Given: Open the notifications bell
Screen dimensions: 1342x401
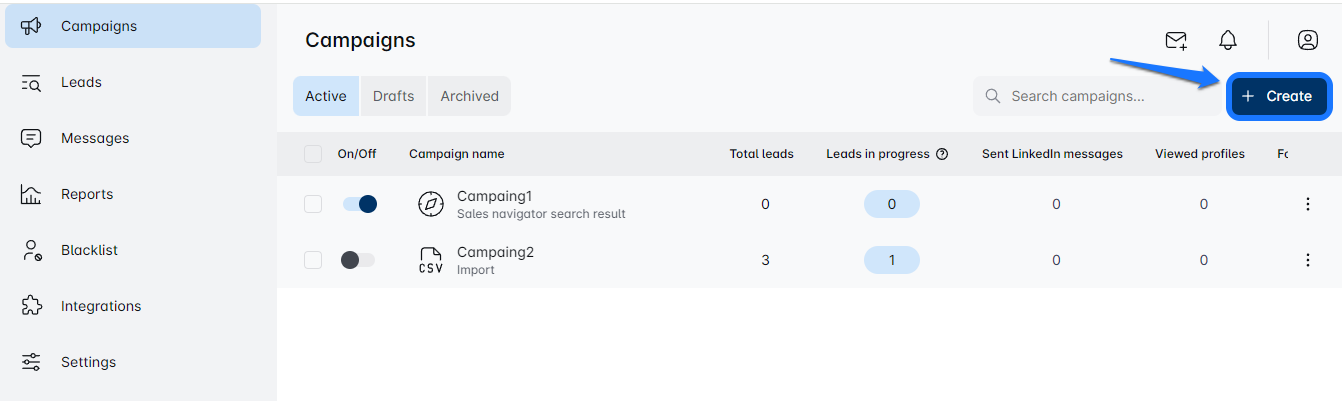Looking at the screenshot, I should pyautogui.click(x=1228, y=40).
